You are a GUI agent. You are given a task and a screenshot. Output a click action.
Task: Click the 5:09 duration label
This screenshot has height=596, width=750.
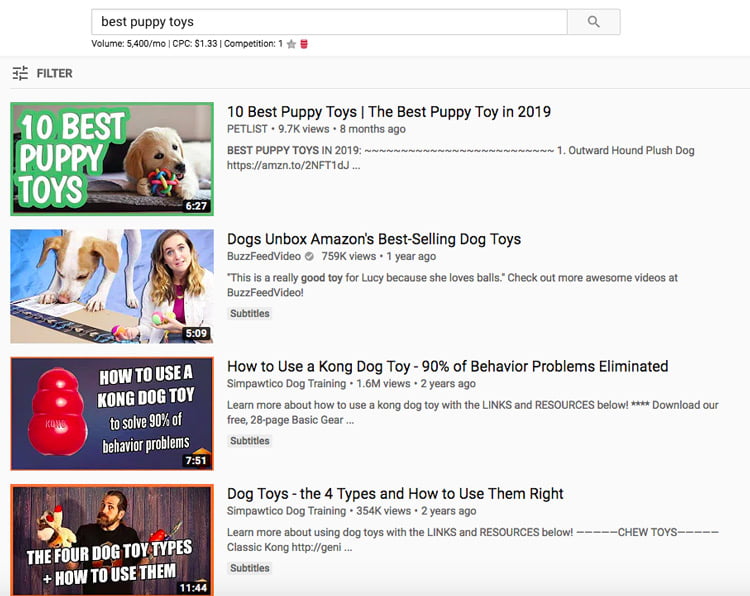pyautogui.click(x=196, y=333)
